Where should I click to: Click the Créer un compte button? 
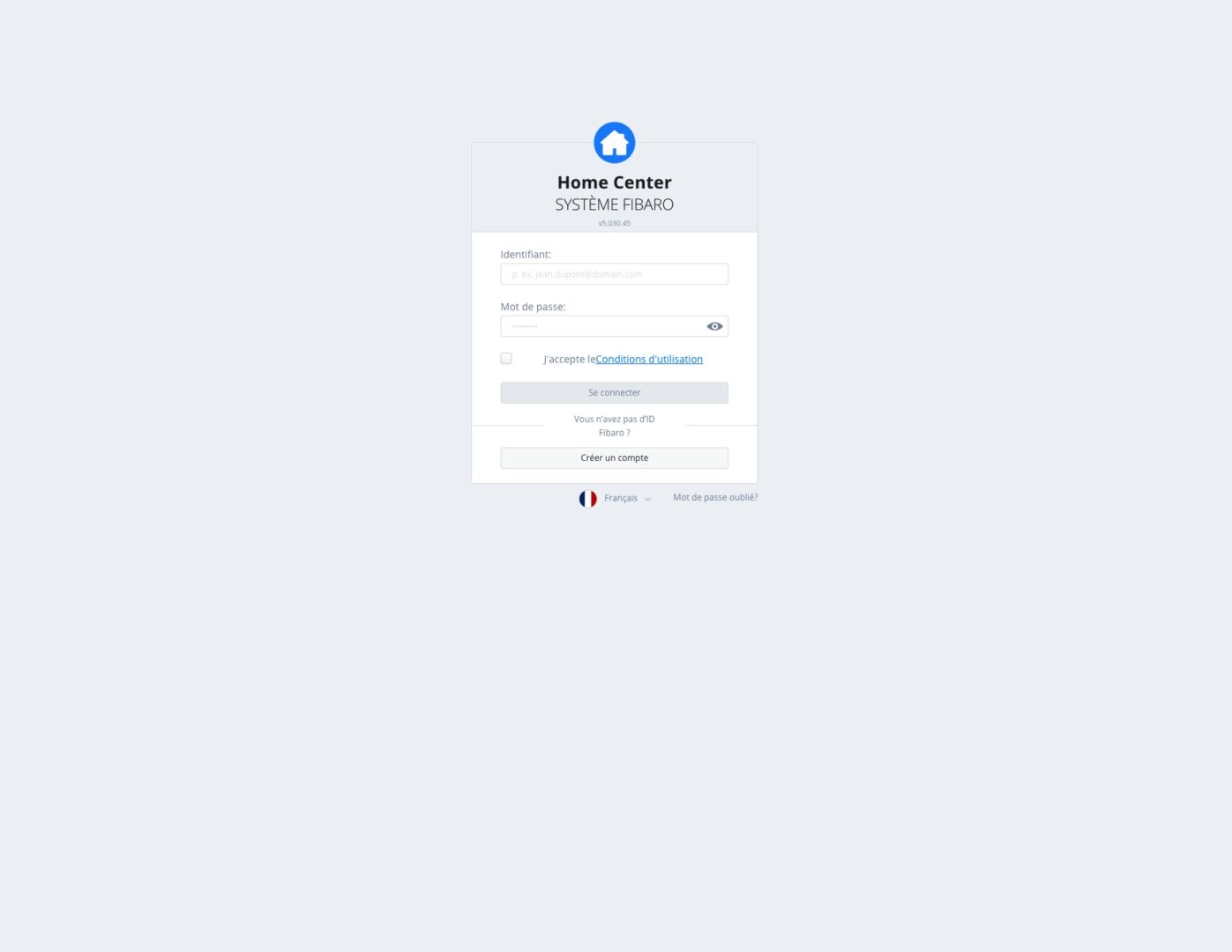615,458
